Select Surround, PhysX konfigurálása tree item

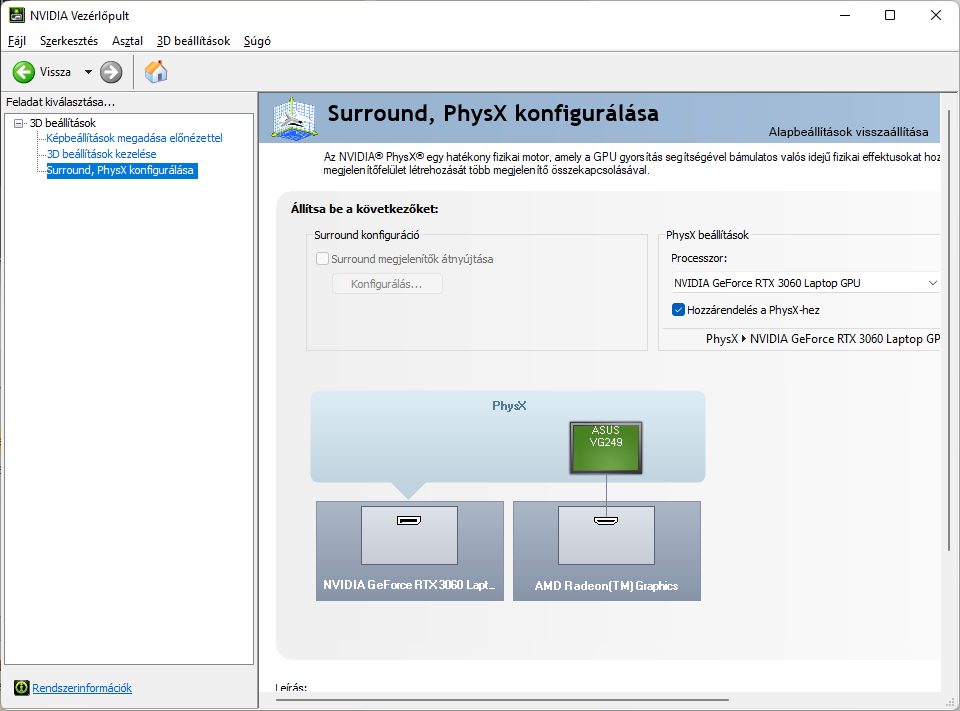pos(121,170)
